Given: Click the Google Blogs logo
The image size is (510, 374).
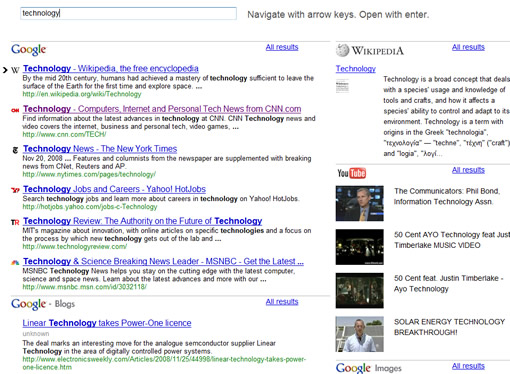Looking at the screenshot, I should pyautogui.click(x=43, y=304).
